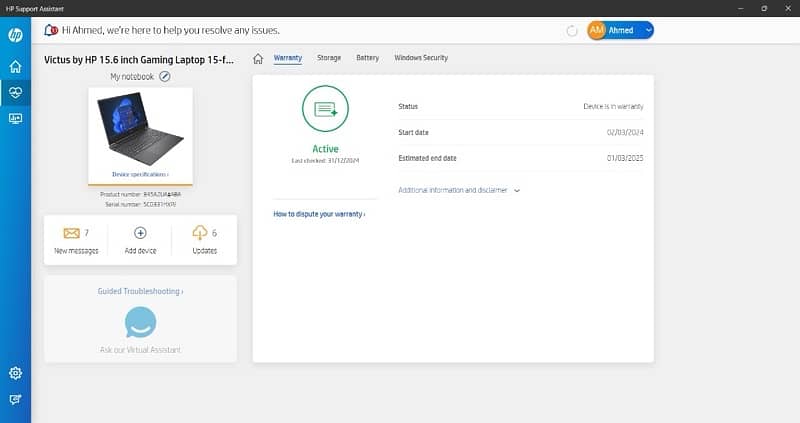This screenshot has width=800, height=423.
Task: Open New messages envelope icon
Action: pos(72,233)
